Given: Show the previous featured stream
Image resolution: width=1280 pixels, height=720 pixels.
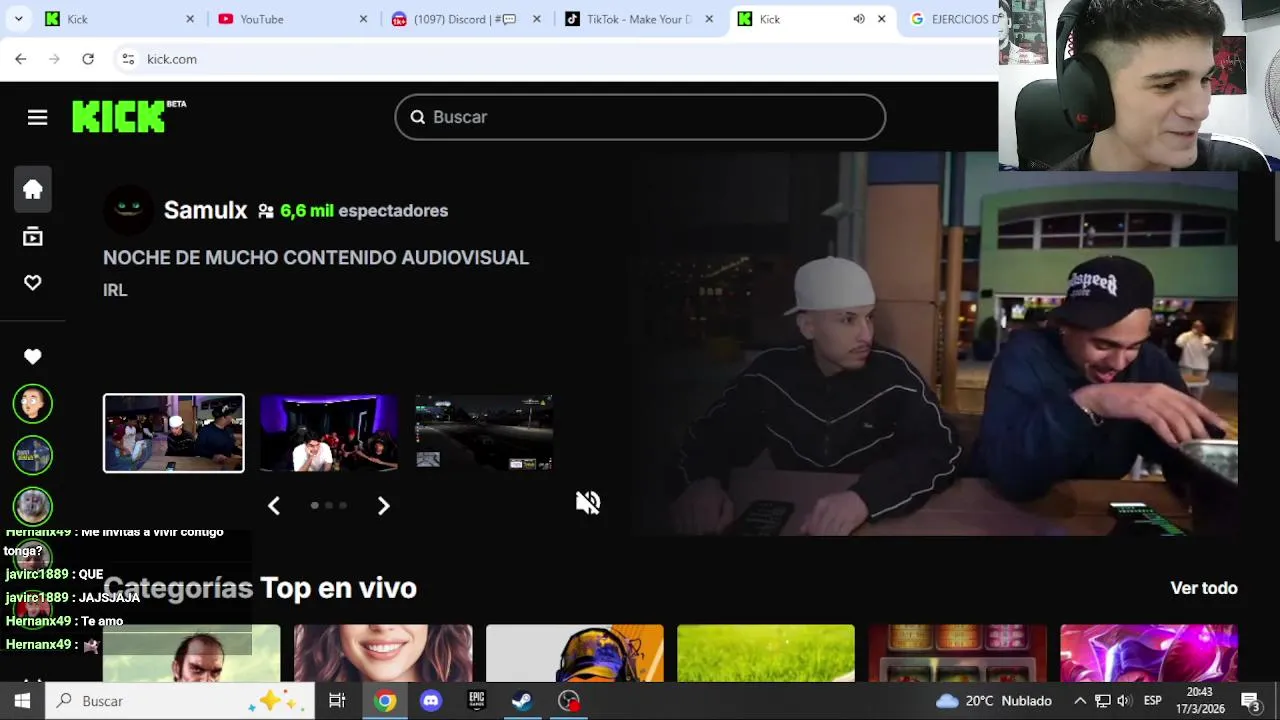Looking at the screenshot, I should (x=274, y=506).
